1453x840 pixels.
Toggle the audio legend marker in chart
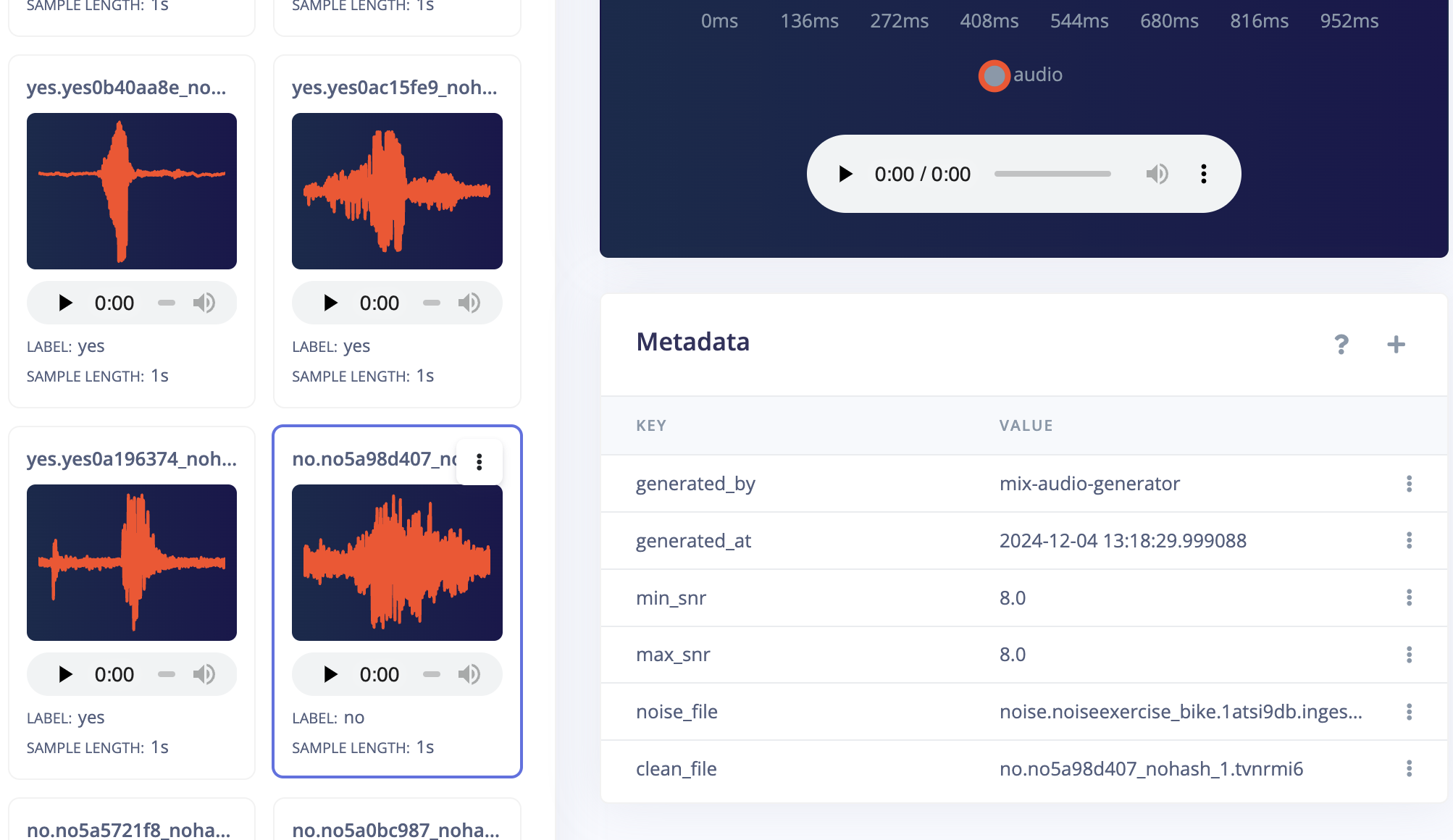click(x=994, y=75)
